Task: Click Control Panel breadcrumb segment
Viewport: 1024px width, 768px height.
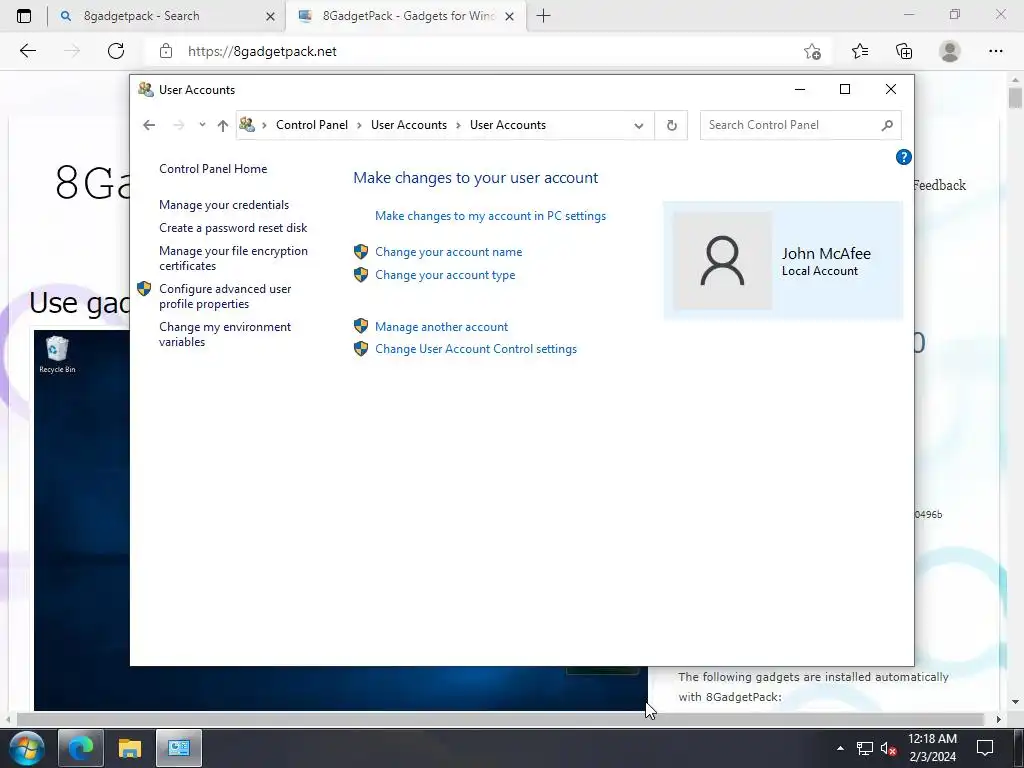Action: tap(312, 125)
